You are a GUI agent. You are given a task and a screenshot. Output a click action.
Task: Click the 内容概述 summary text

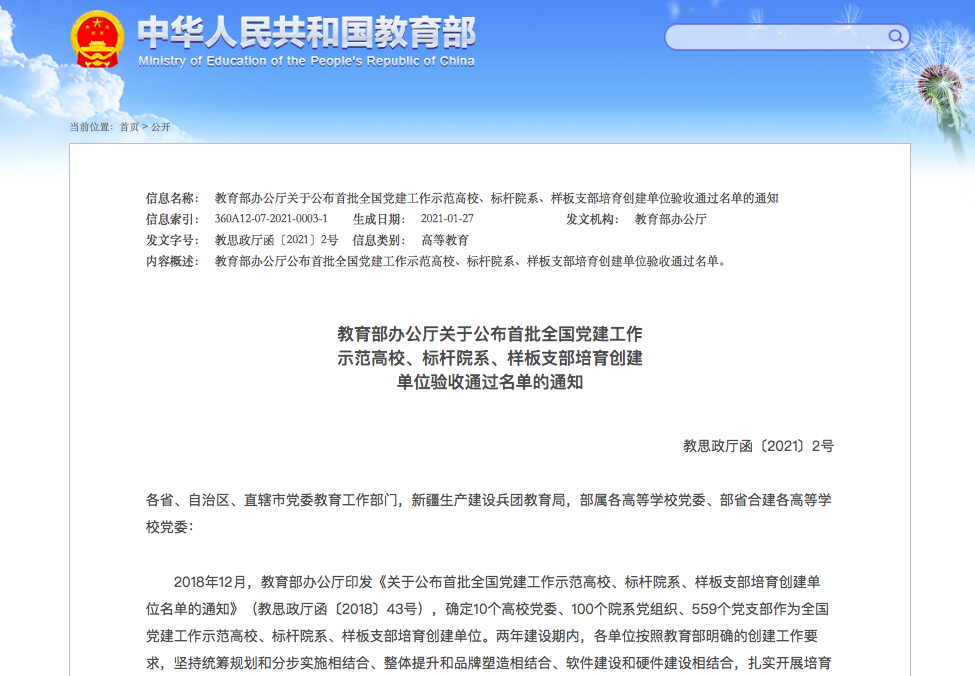(x=470, y=261)
